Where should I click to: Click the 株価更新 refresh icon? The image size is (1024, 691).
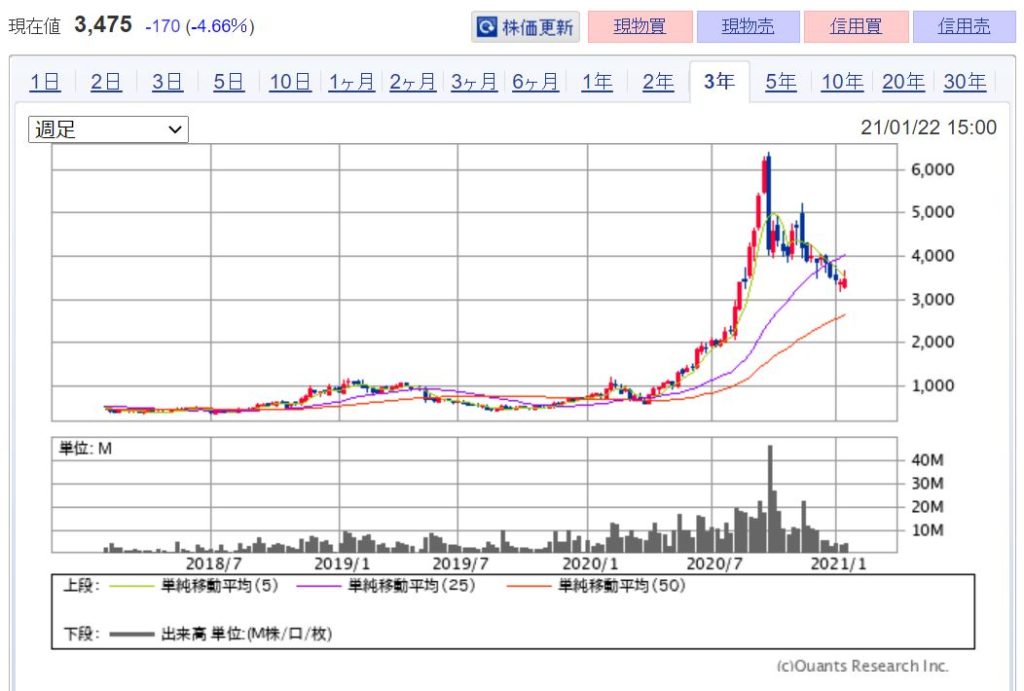[x=487, y=27]
